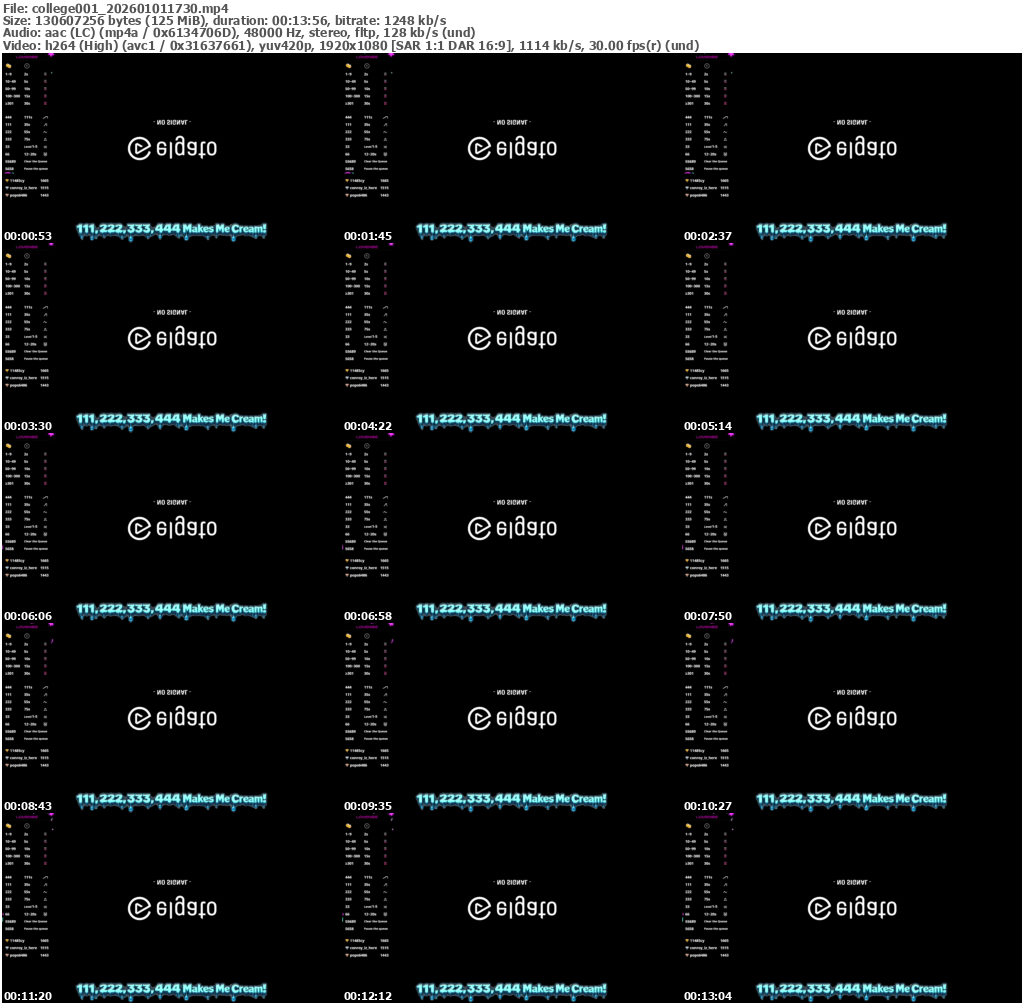
Task: Pick the frame captured at 00:04:22
Action: pos(511,338)
